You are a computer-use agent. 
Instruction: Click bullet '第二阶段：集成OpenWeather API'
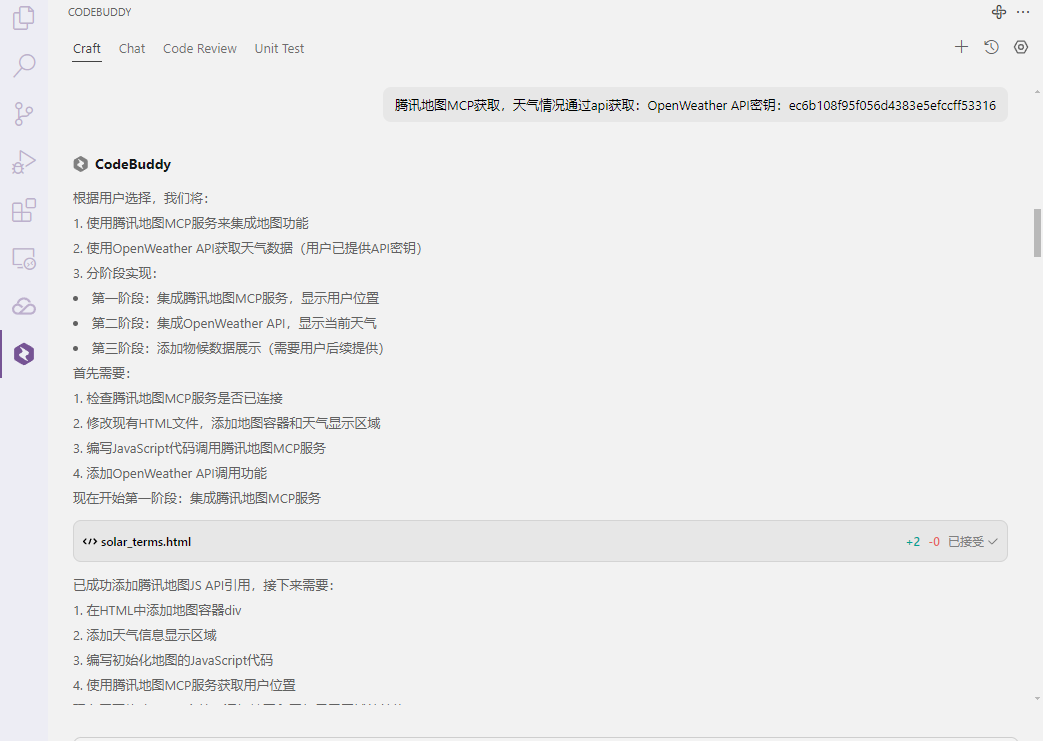(x=188, y=323)
